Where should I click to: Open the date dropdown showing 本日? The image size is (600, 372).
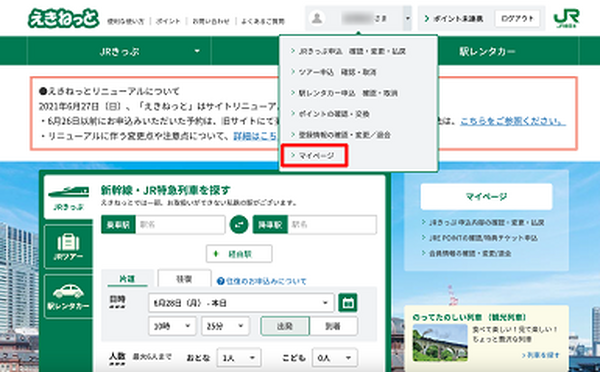241,303
